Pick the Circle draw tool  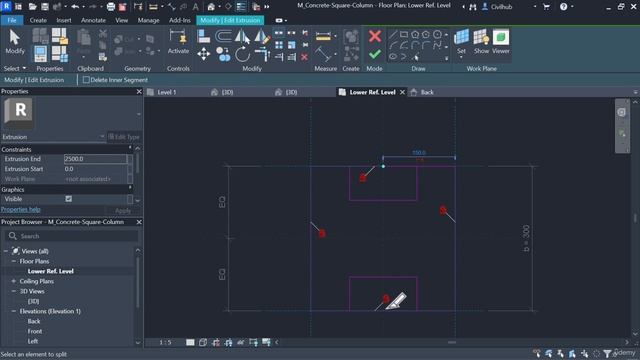(x=437, y=34)
